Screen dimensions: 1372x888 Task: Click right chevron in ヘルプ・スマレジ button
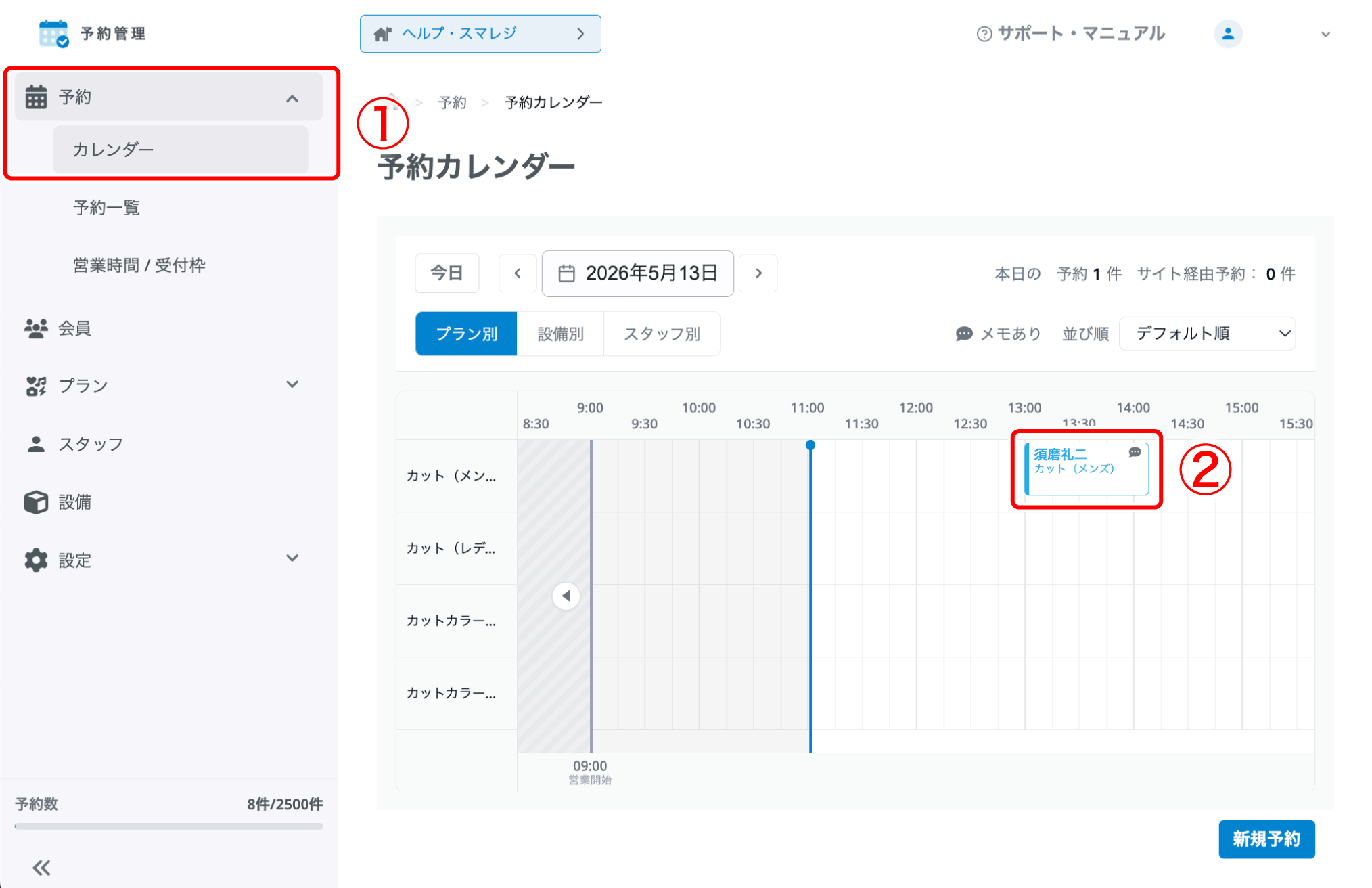pyautogui.click(x=580, y=34)
